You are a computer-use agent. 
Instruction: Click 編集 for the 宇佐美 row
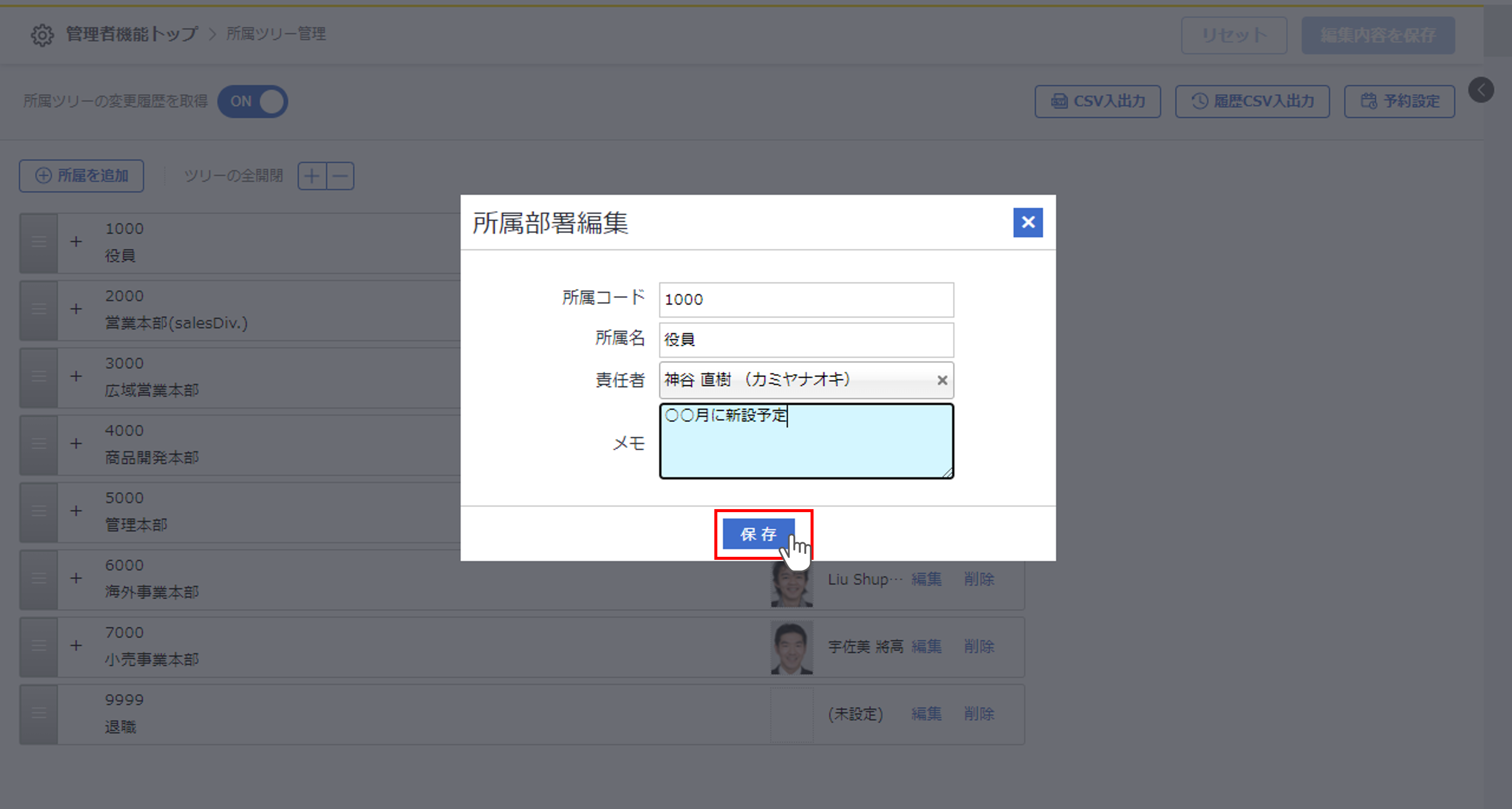pos(926,646)
